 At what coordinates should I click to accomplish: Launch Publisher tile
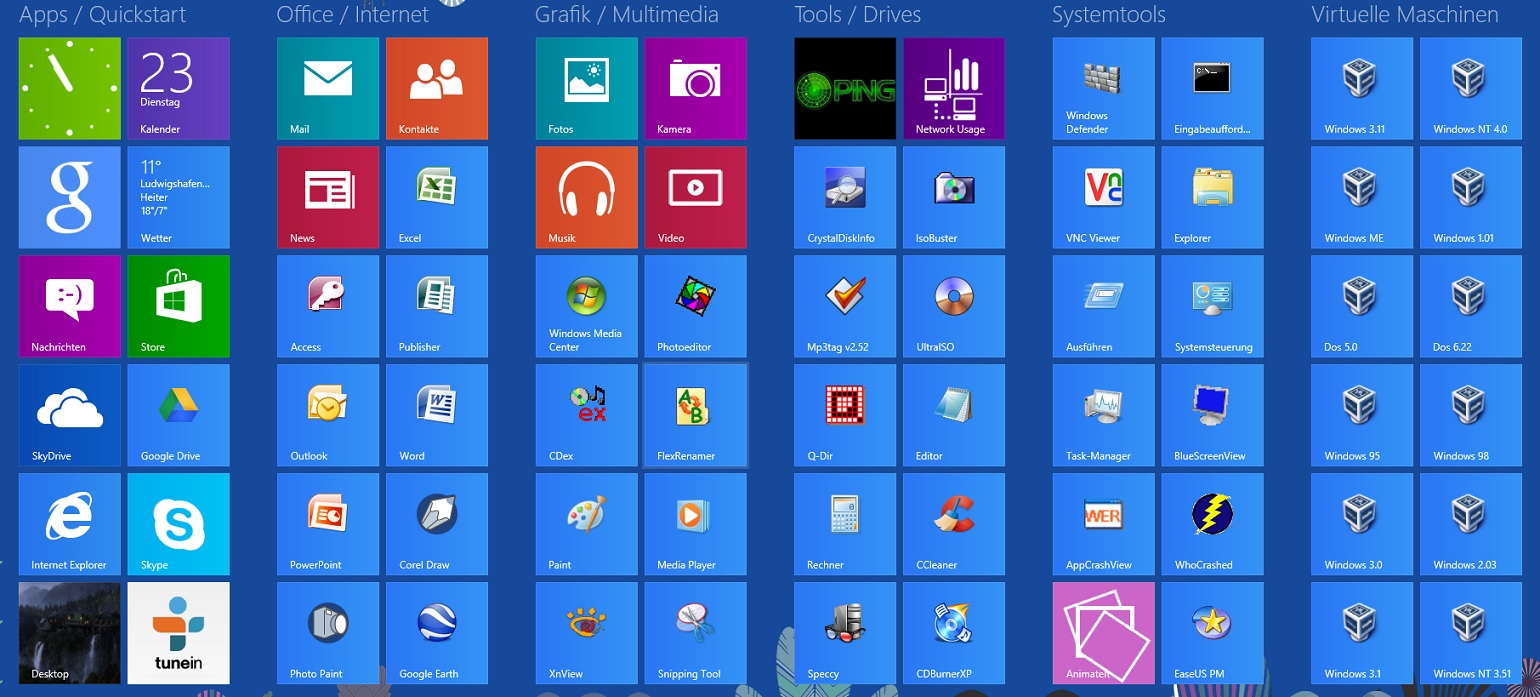pyautogui.click(x=437, y=306)
